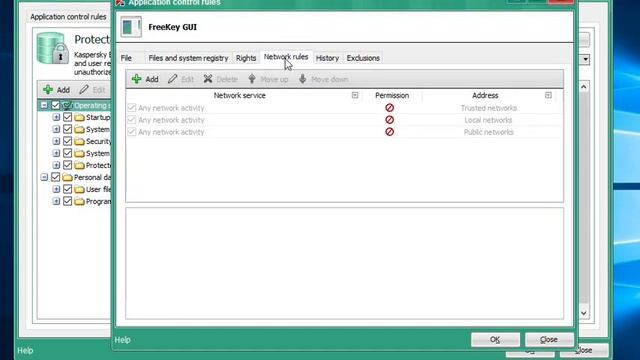Toggle checkbox for Public networks rule

coord(131,132)
